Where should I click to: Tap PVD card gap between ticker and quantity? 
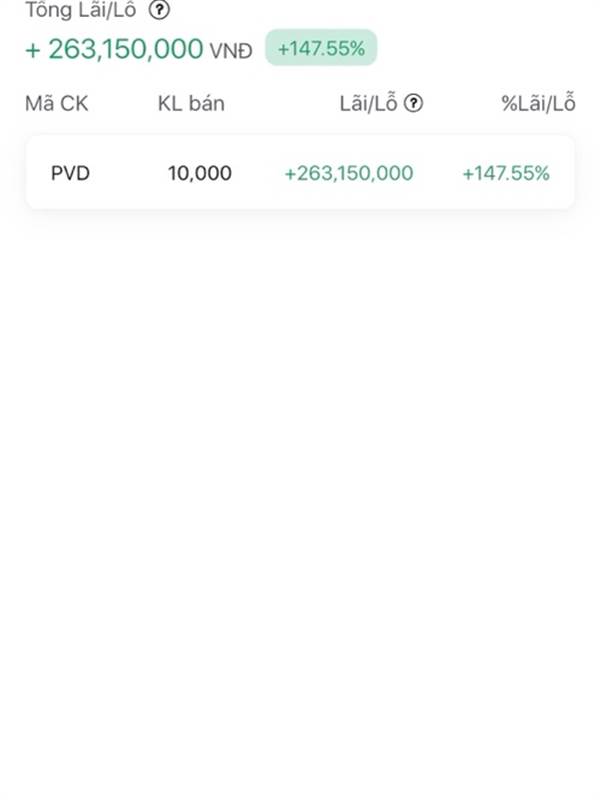(128, 173)
